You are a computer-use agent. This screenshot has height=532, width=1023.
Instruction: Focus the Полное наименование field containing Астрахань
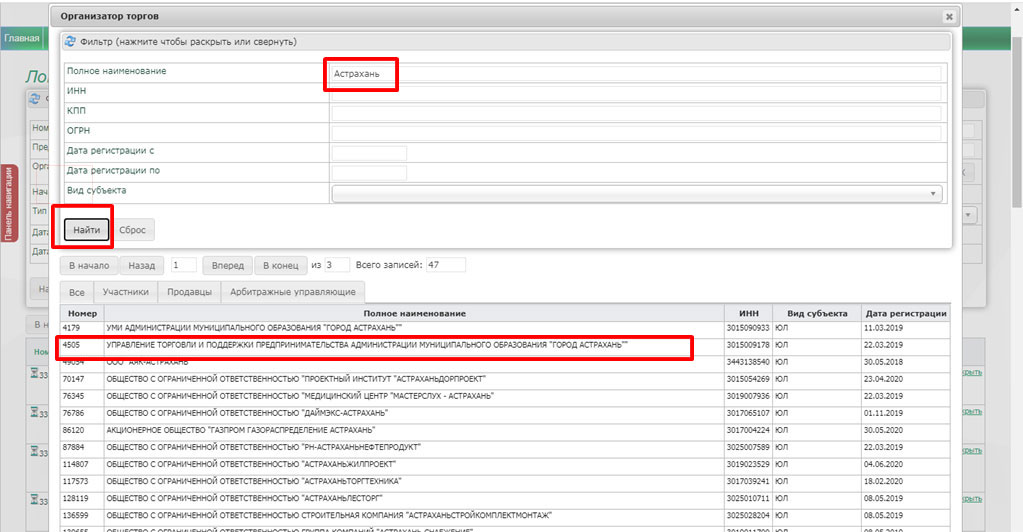click(x=636, y=73)
